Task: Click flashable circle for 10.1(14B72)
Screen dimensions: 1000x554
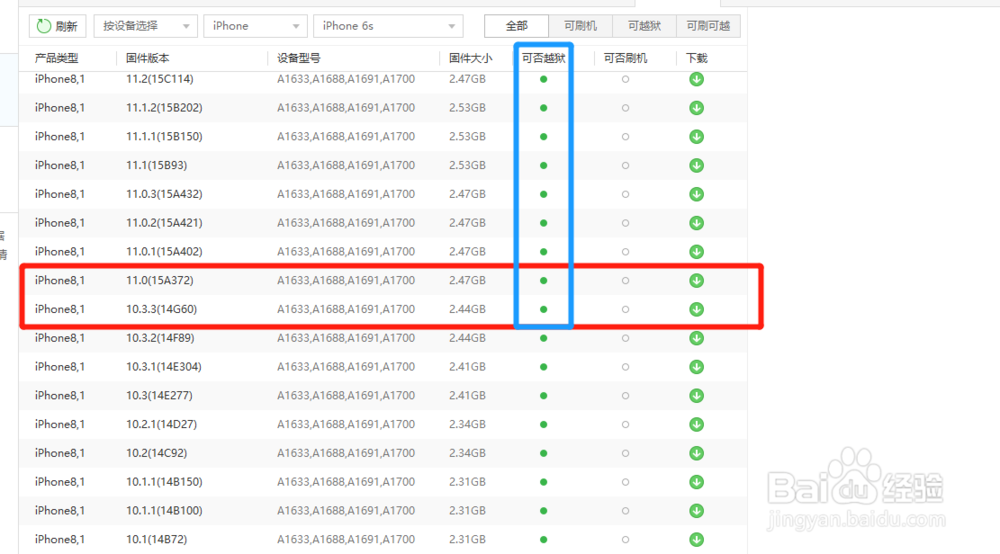Action: [x=625, y=539]
